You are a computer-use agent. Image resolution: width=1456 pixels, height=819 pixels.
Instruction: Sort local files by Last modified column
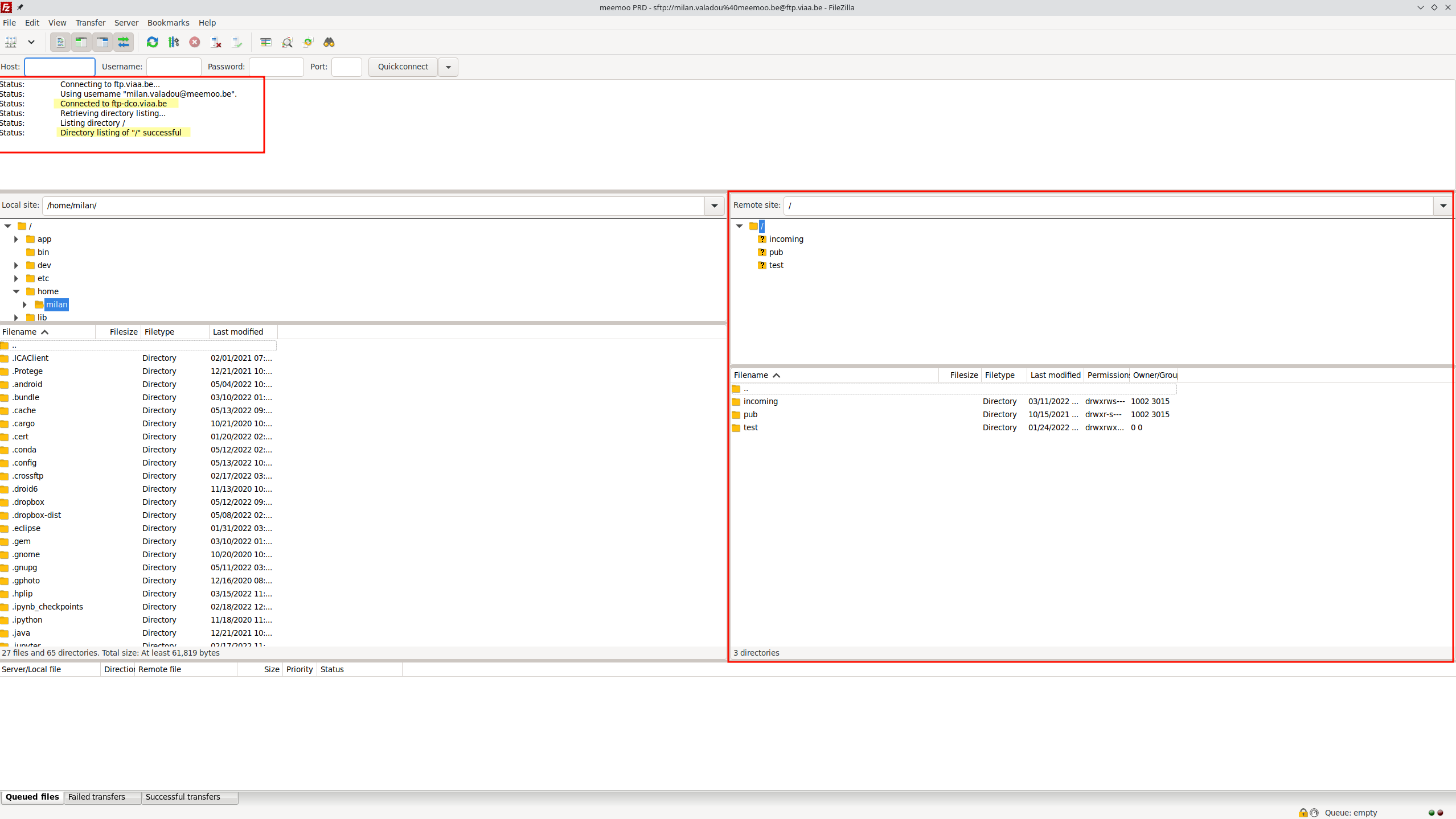pyautogui.click(x=243, y=332)
